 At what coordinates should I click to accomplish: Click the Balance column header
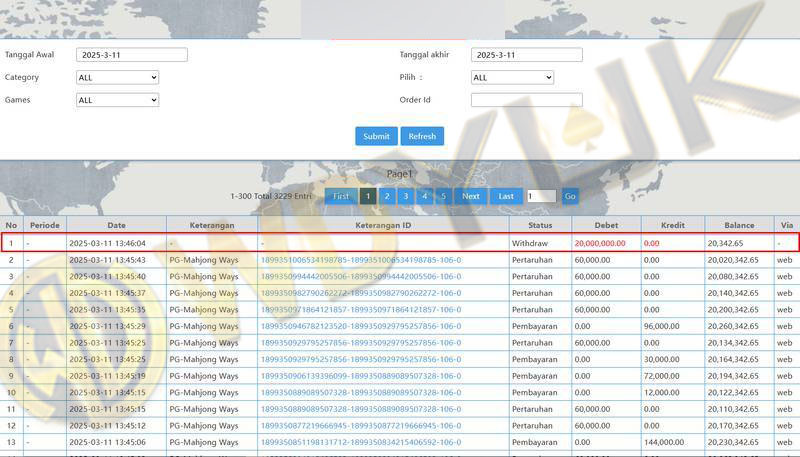739,225
